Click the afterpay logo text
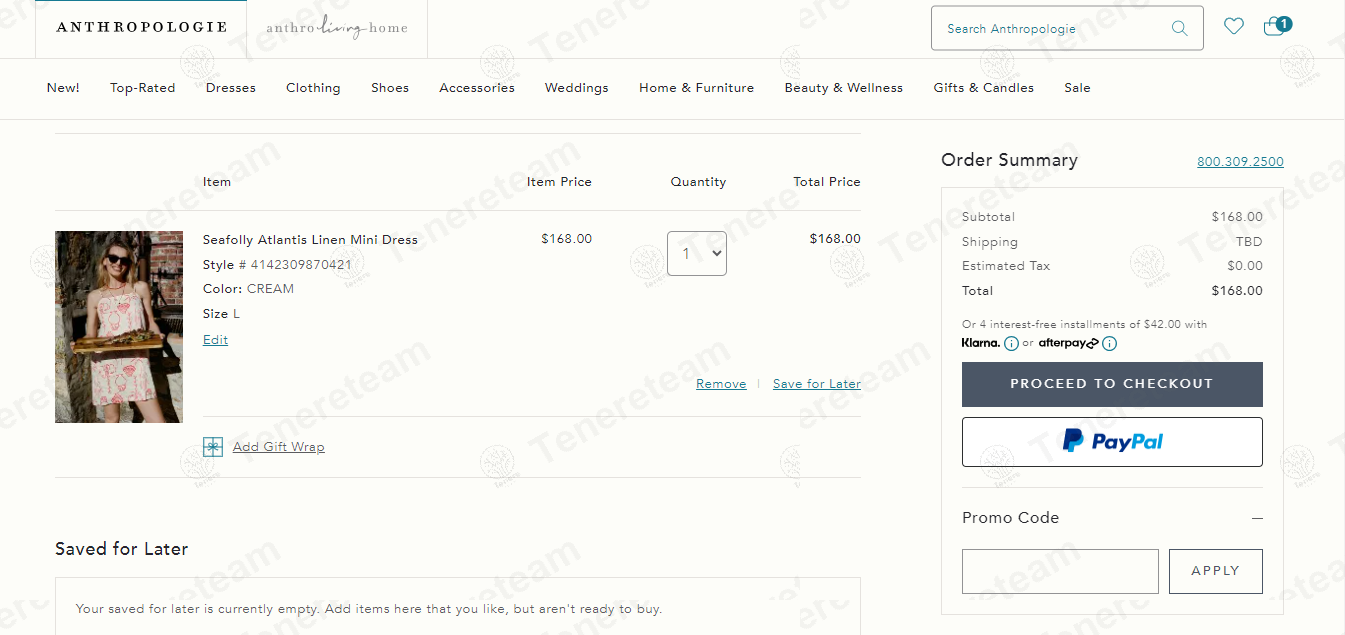The width and height of the screenshot is (1345, 635). [1068, 343]
